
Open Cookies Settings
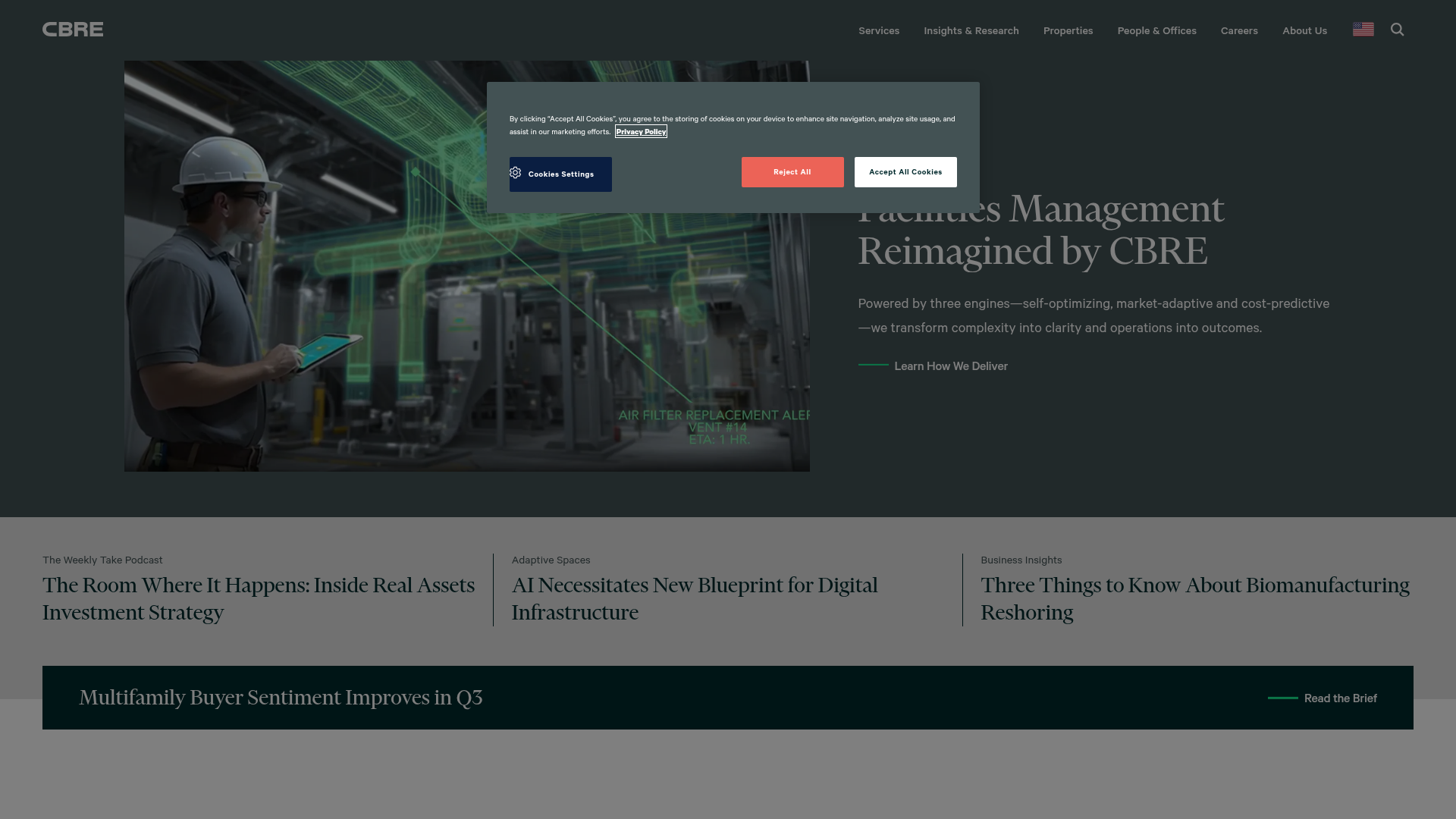click(x=560, y=174)
